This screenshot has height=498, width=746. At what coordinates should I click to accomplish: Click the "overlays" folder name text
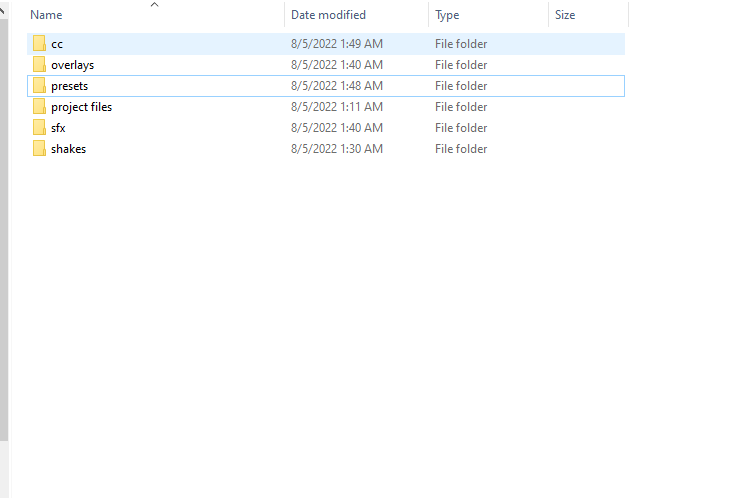72,65
